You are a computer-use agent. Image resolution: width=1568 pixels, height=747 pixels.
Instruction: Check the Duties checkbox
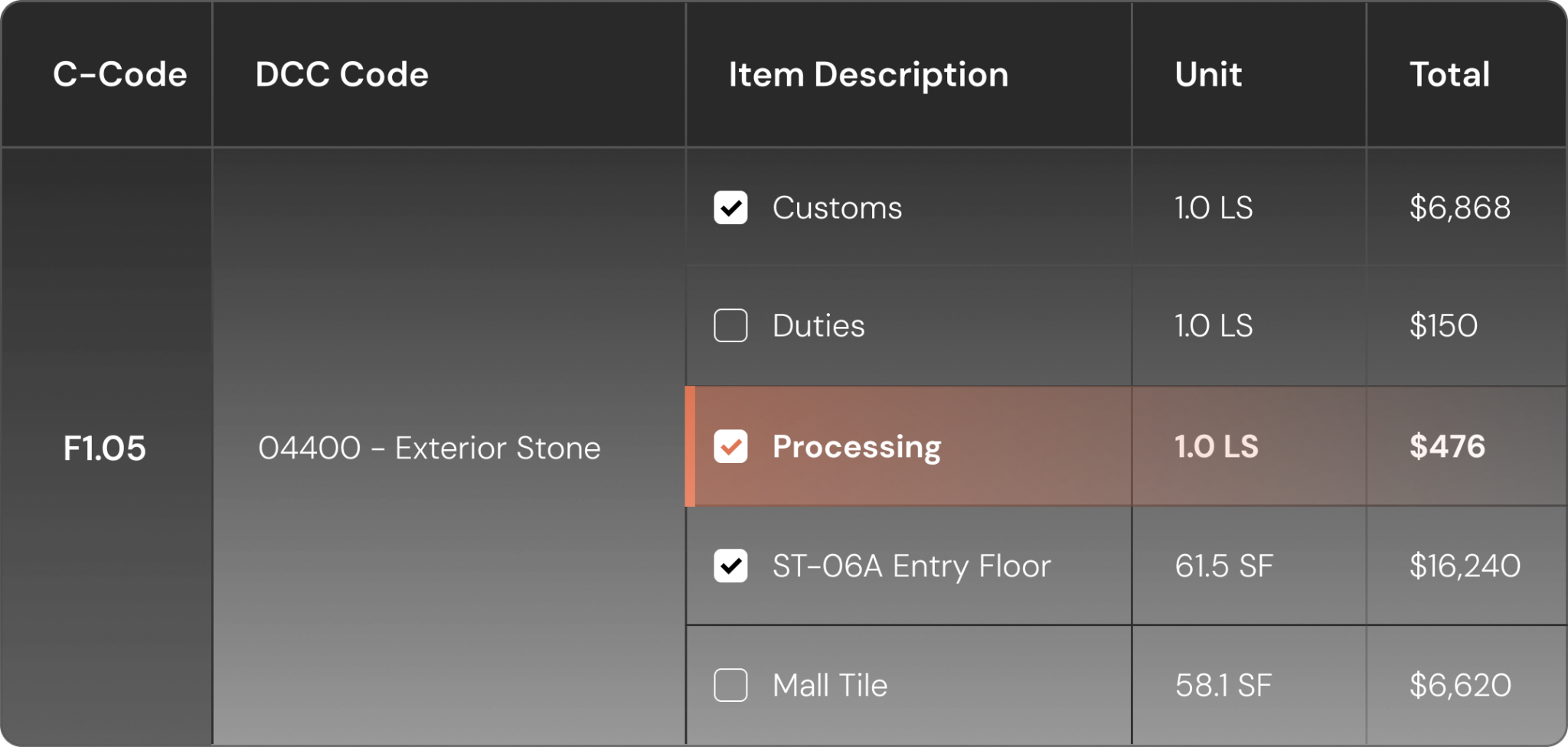point(730,325)
